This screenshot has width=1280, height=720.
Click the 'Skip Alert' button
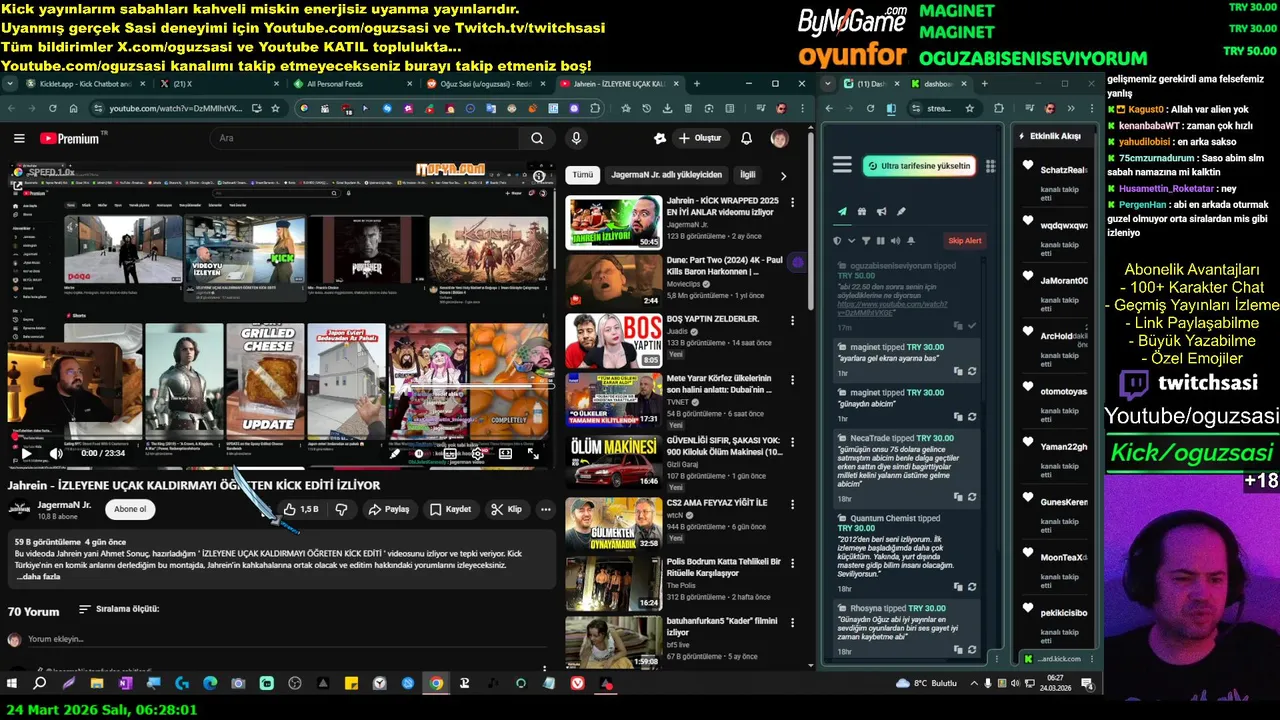point(965,241)
